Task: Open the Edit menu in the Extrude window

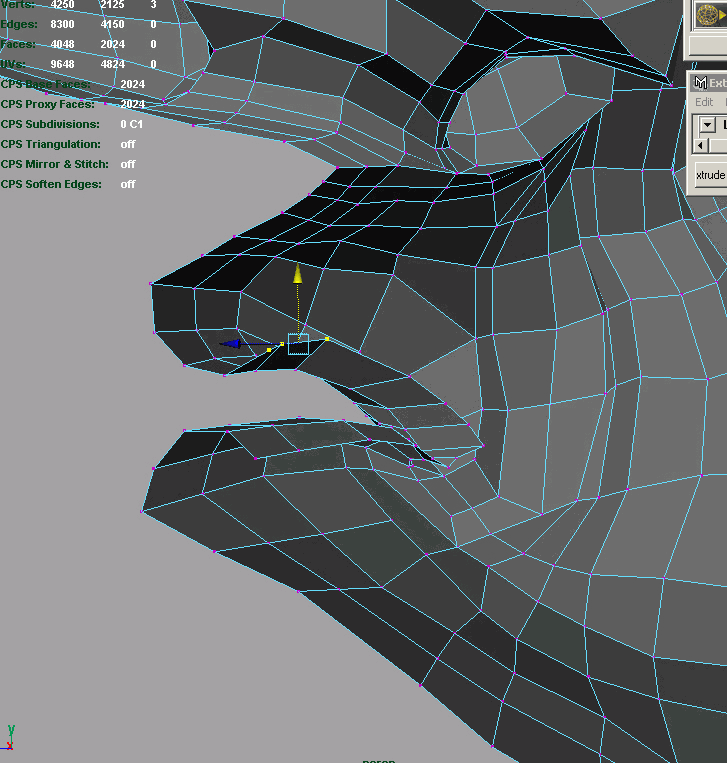Action: tap(704, 102)
